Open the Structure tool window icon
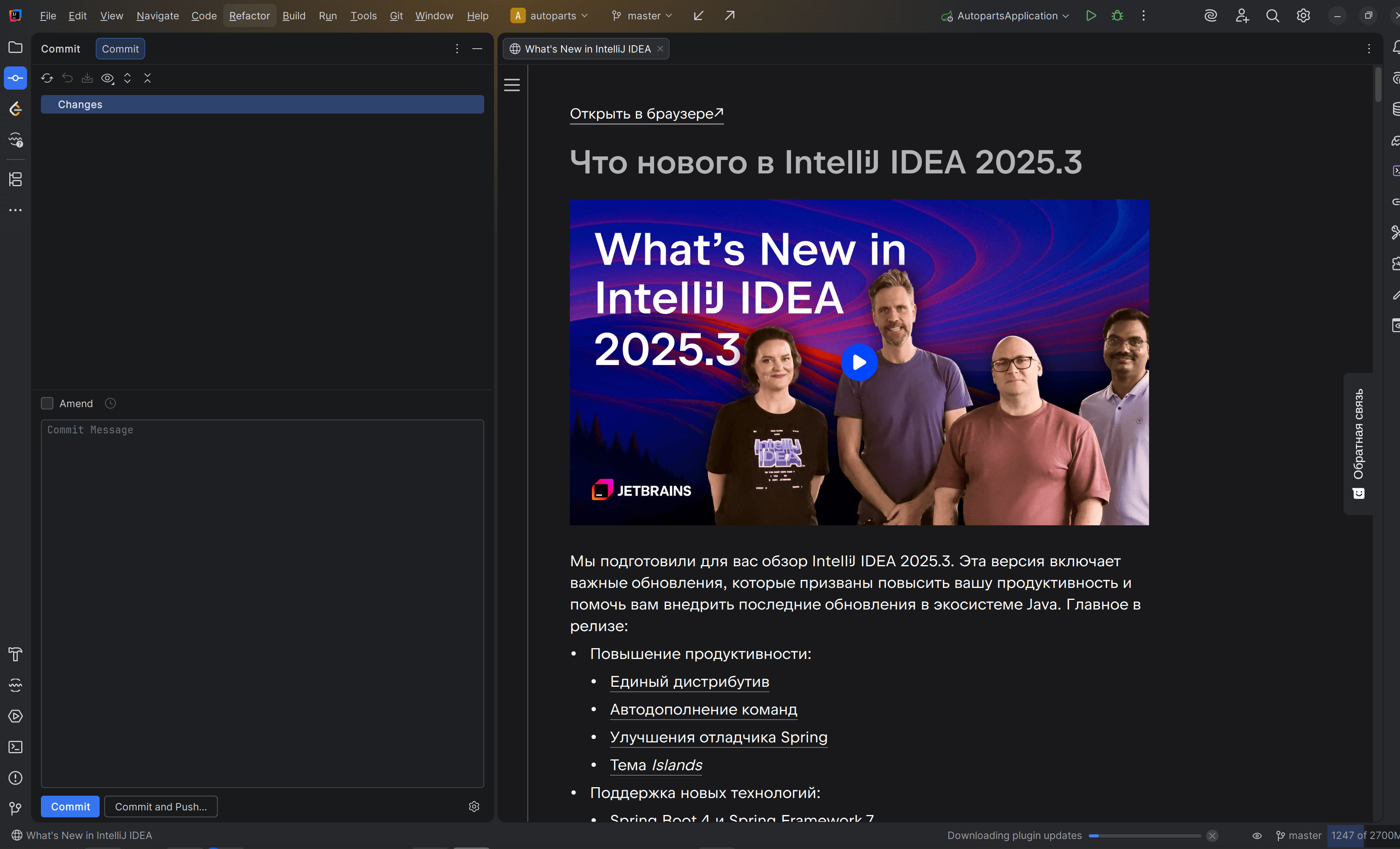 click(x=15, y=180)
